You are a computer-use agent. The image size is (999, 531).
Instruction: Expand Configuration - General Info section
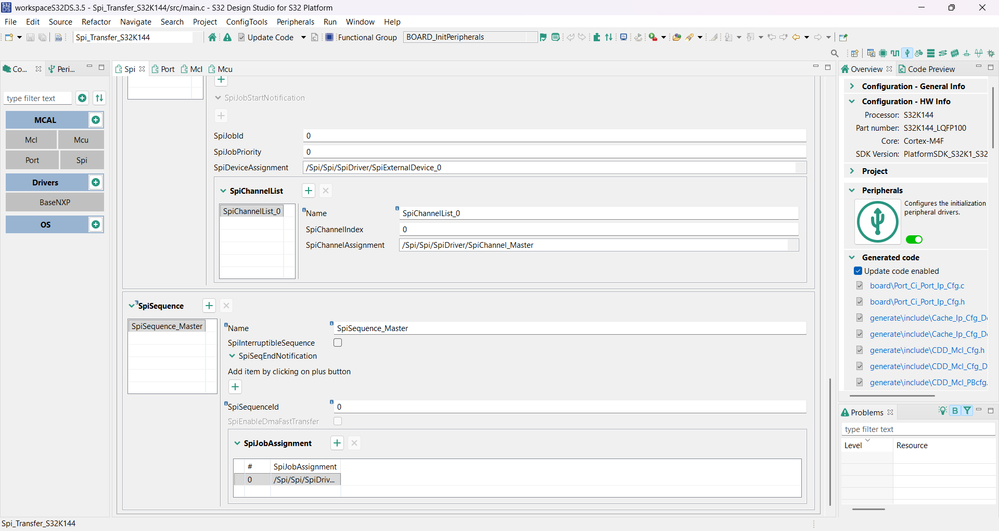tap(852, 86)
